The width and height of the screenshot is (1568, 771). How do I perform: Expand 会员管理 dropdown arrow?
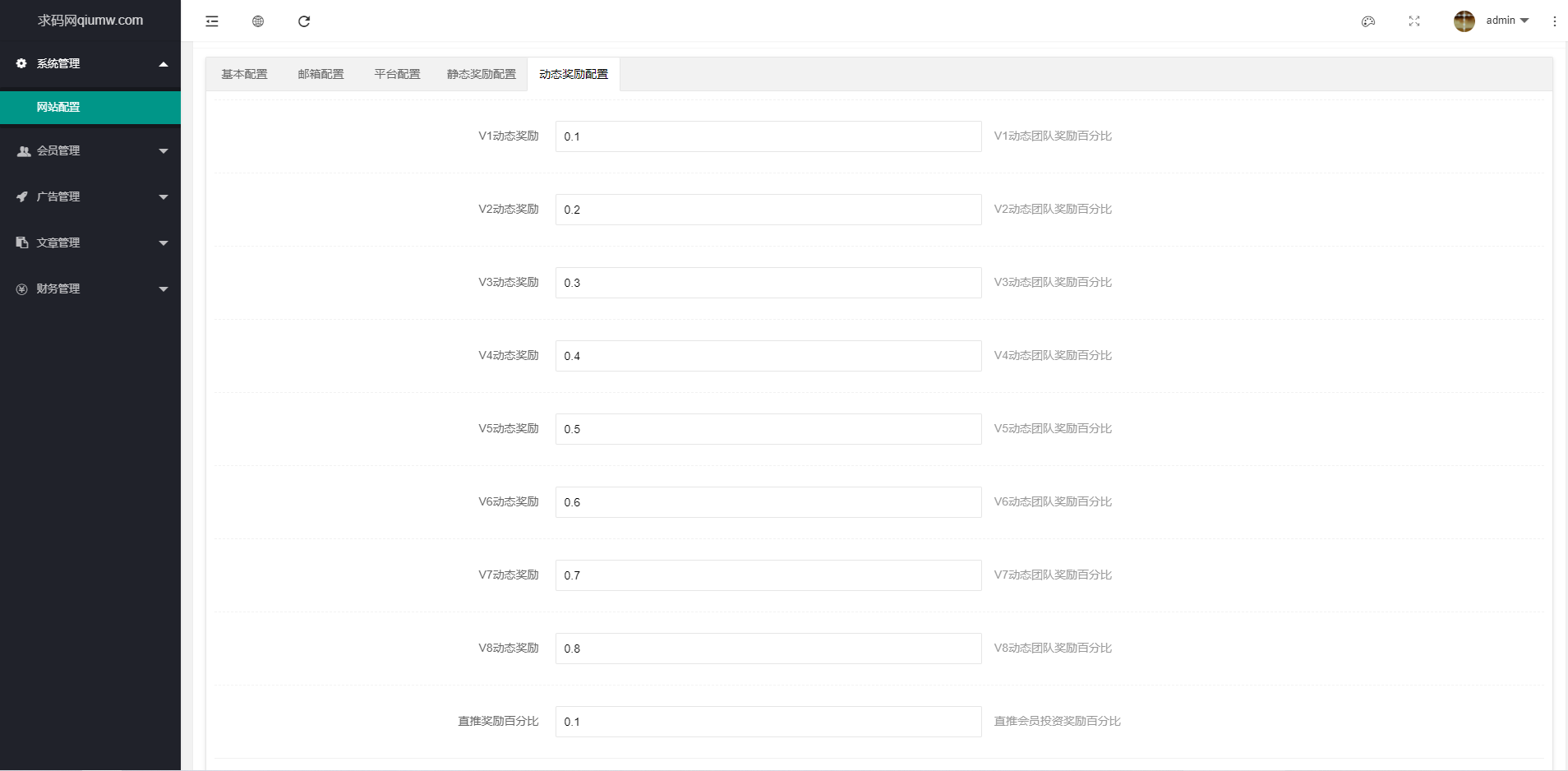pyautogui.click(x=164, y=151)
